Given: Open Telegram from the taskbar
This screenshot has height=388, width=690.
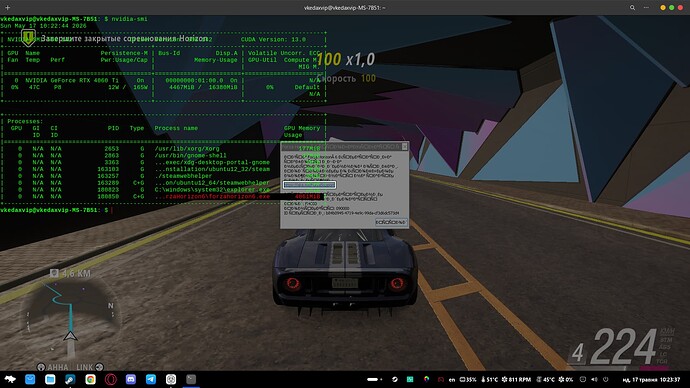Looking at the screenshot, I should (x=150, y=379).
